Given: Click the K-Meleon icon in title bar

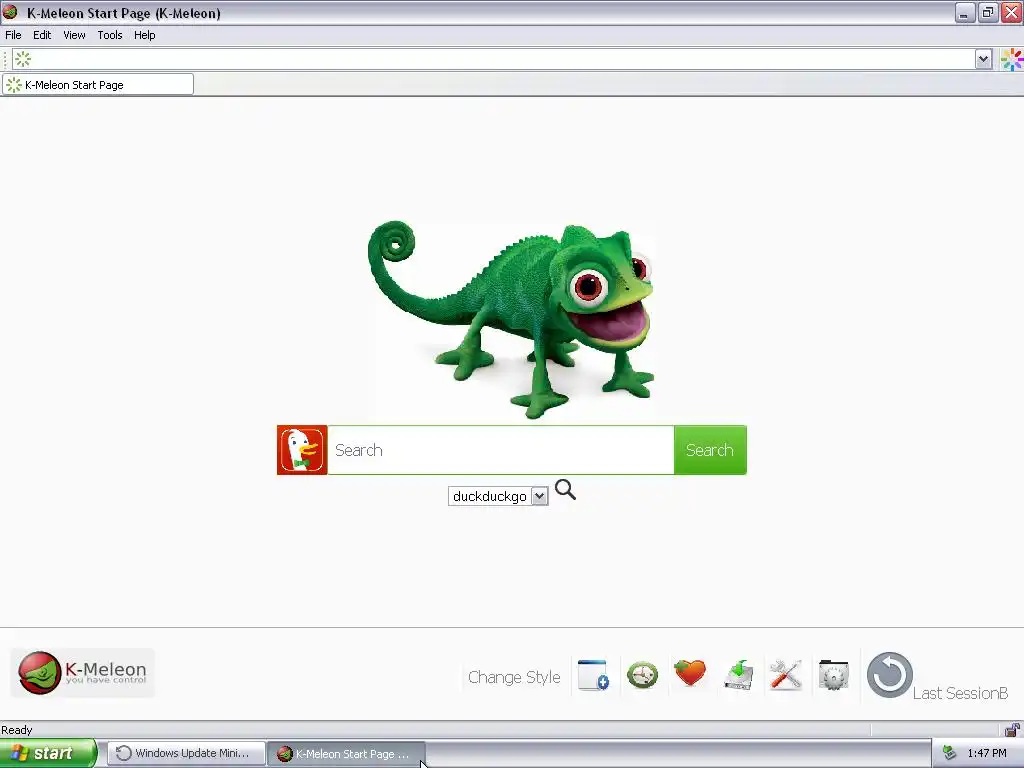Looking at the screenshot, I should point(10,12).
